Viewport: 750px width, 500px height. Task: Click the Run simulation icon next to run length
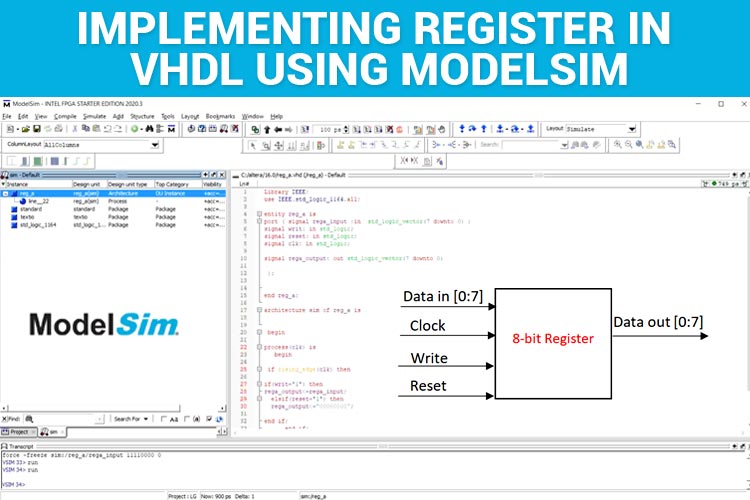pos(357,130)
